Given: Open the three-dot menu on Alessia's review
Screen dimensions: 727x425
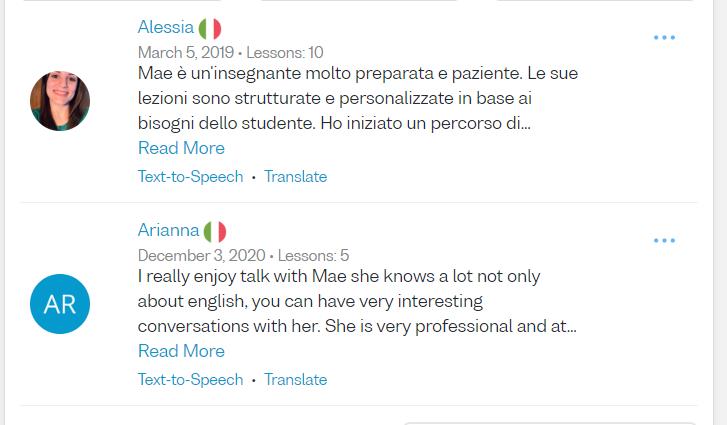Looking at the screenshot, I should (664, 38).
